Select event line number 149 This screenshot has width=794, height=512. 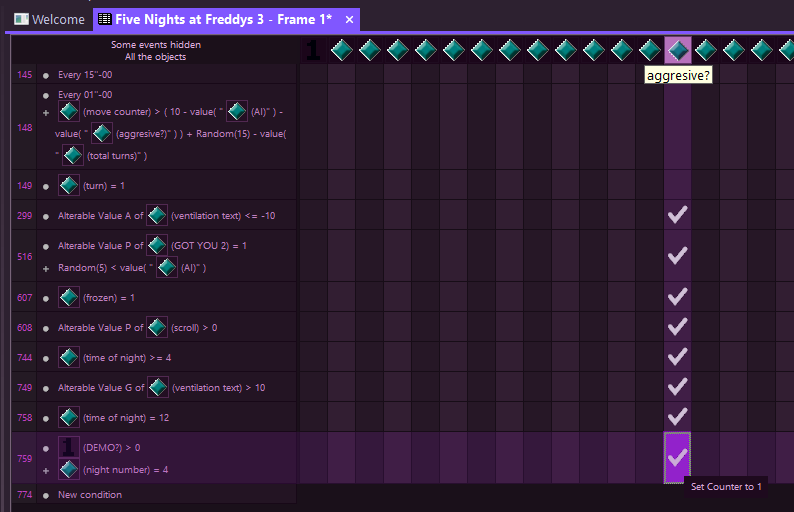24,185
